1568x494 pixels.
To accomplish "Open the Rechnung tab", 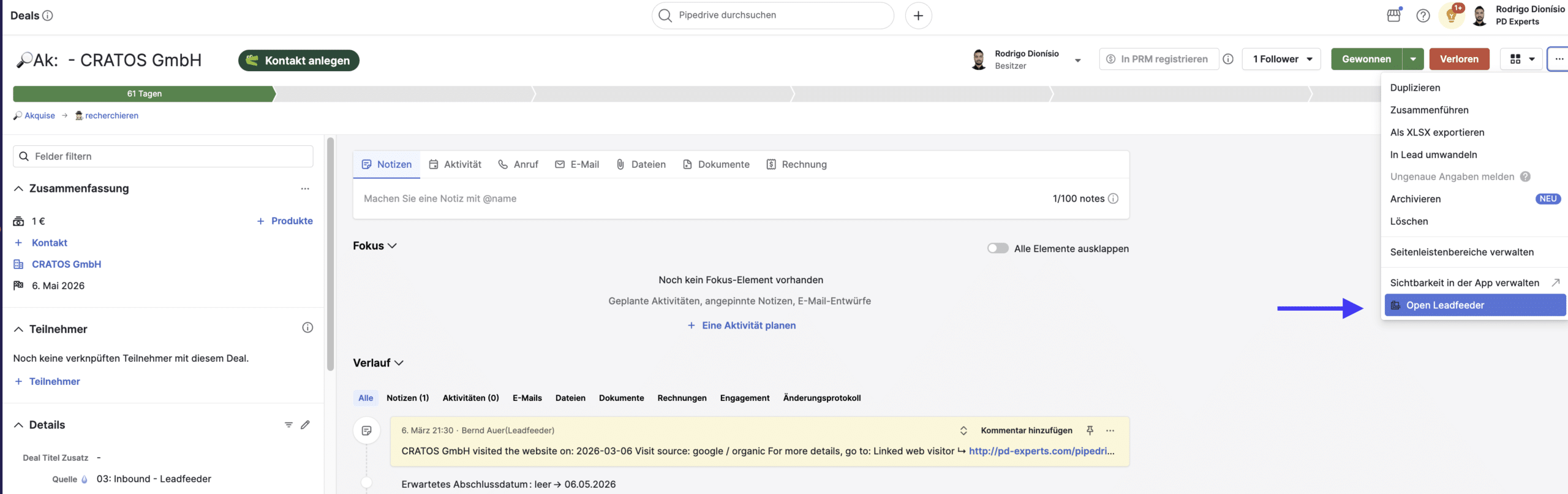I will point(797,164).
